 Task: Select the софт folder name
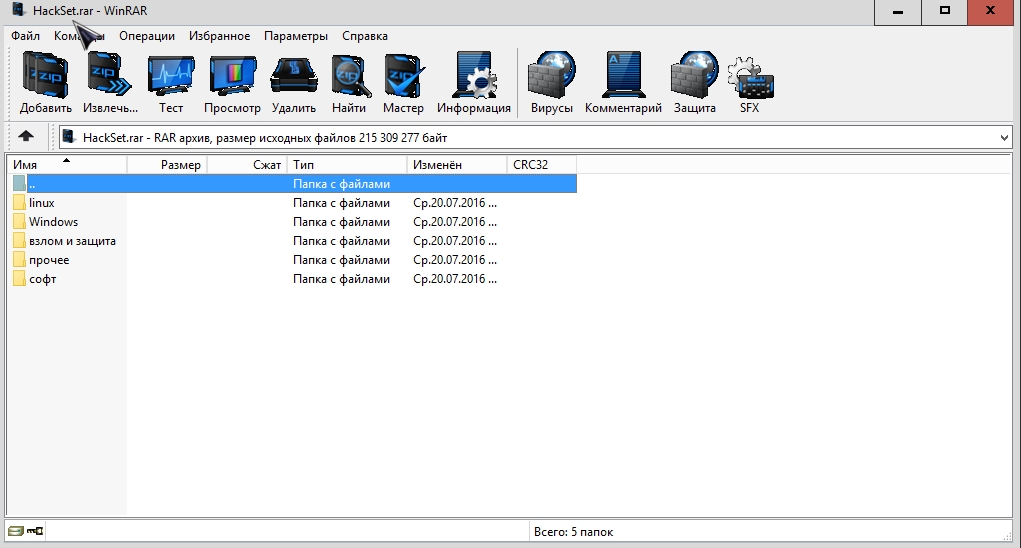coord(42,279)
